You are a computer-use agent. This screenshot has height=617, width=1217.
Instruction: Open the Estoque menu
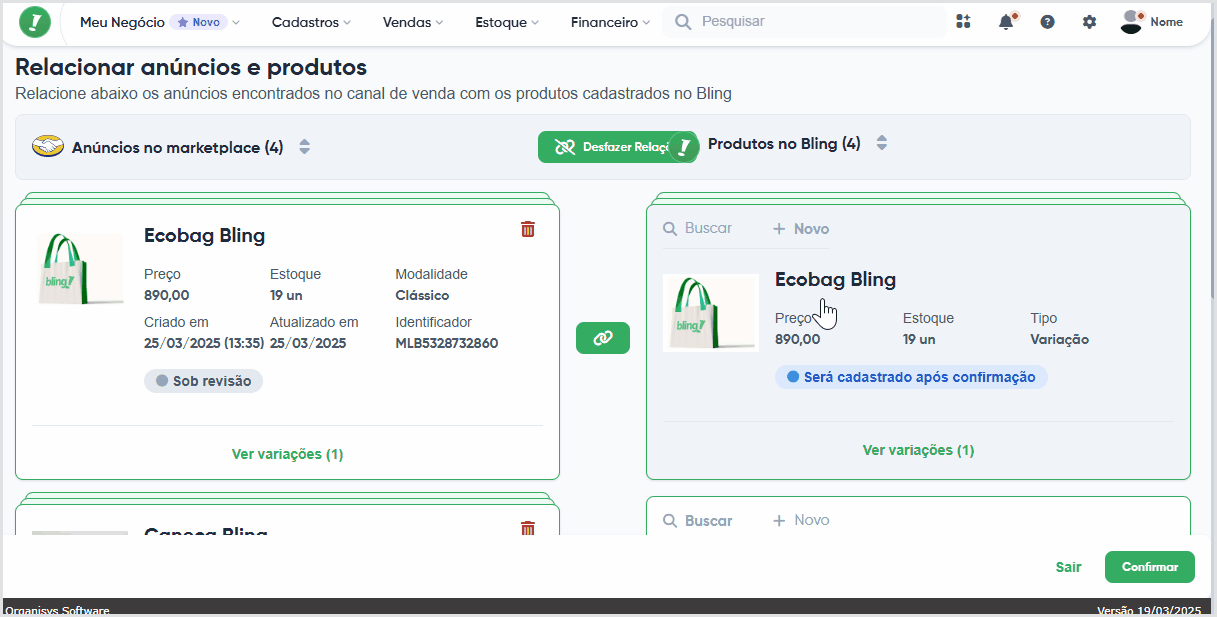(x=507, y=22)
